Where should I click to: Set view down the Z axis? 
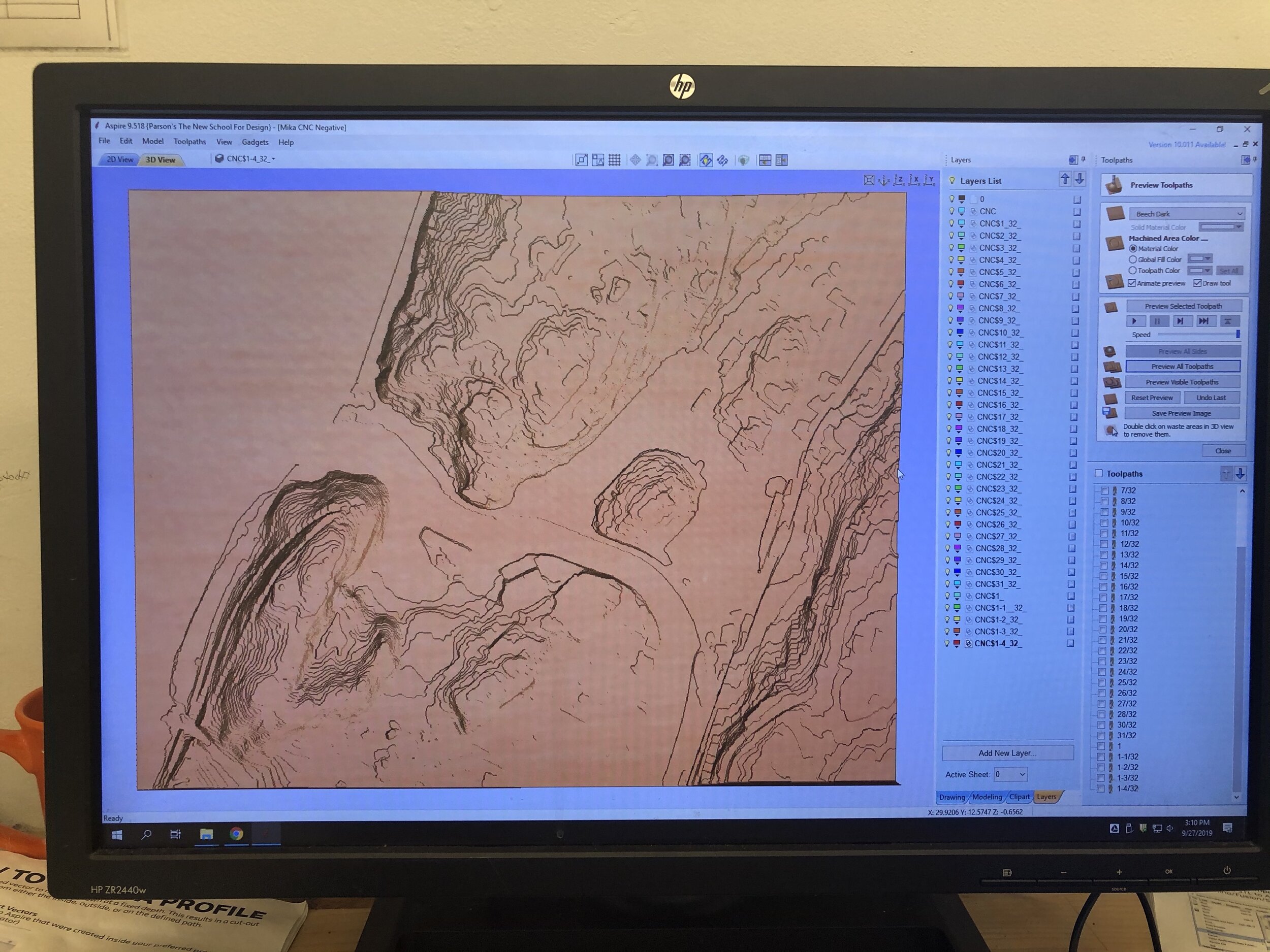click(899, 181)
